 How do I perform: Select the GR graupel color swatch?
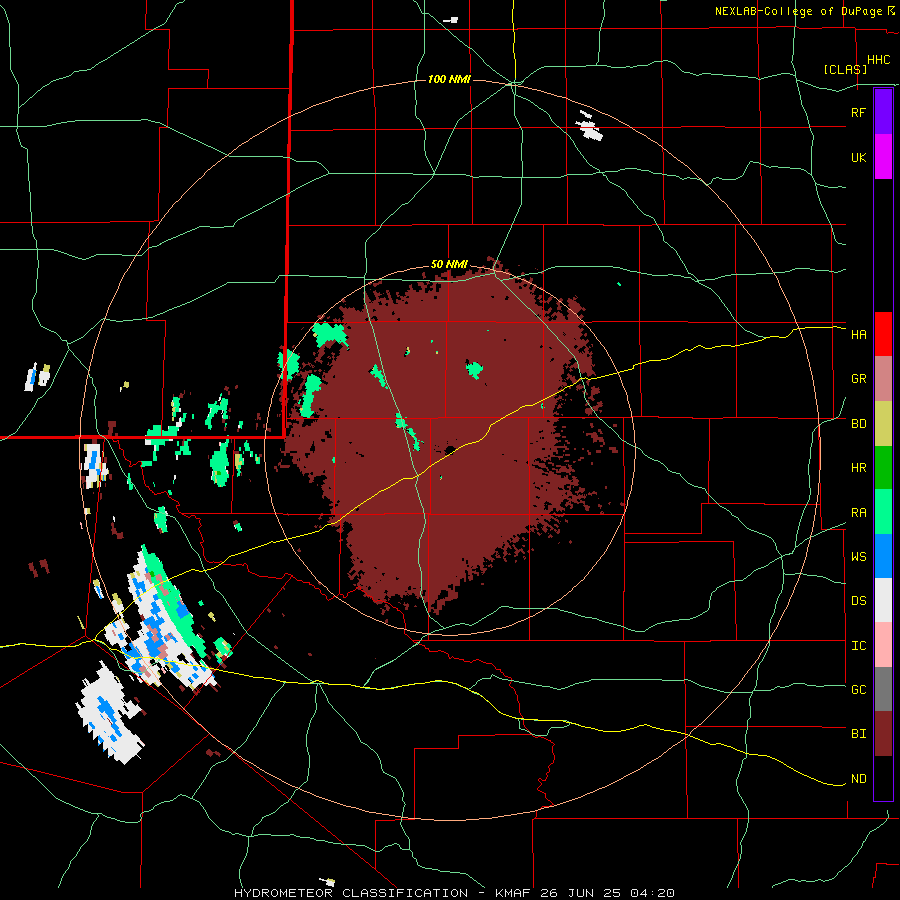(883, 378)
